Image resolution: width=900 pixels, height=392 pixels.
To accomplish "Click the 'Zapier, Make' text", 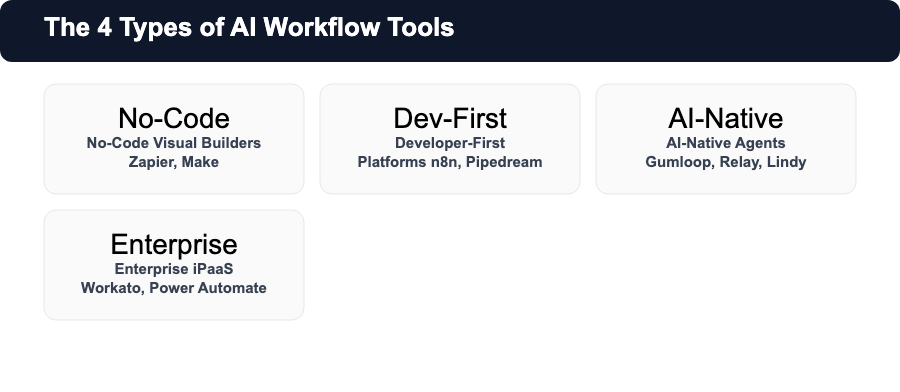I will tap(174, 162).
